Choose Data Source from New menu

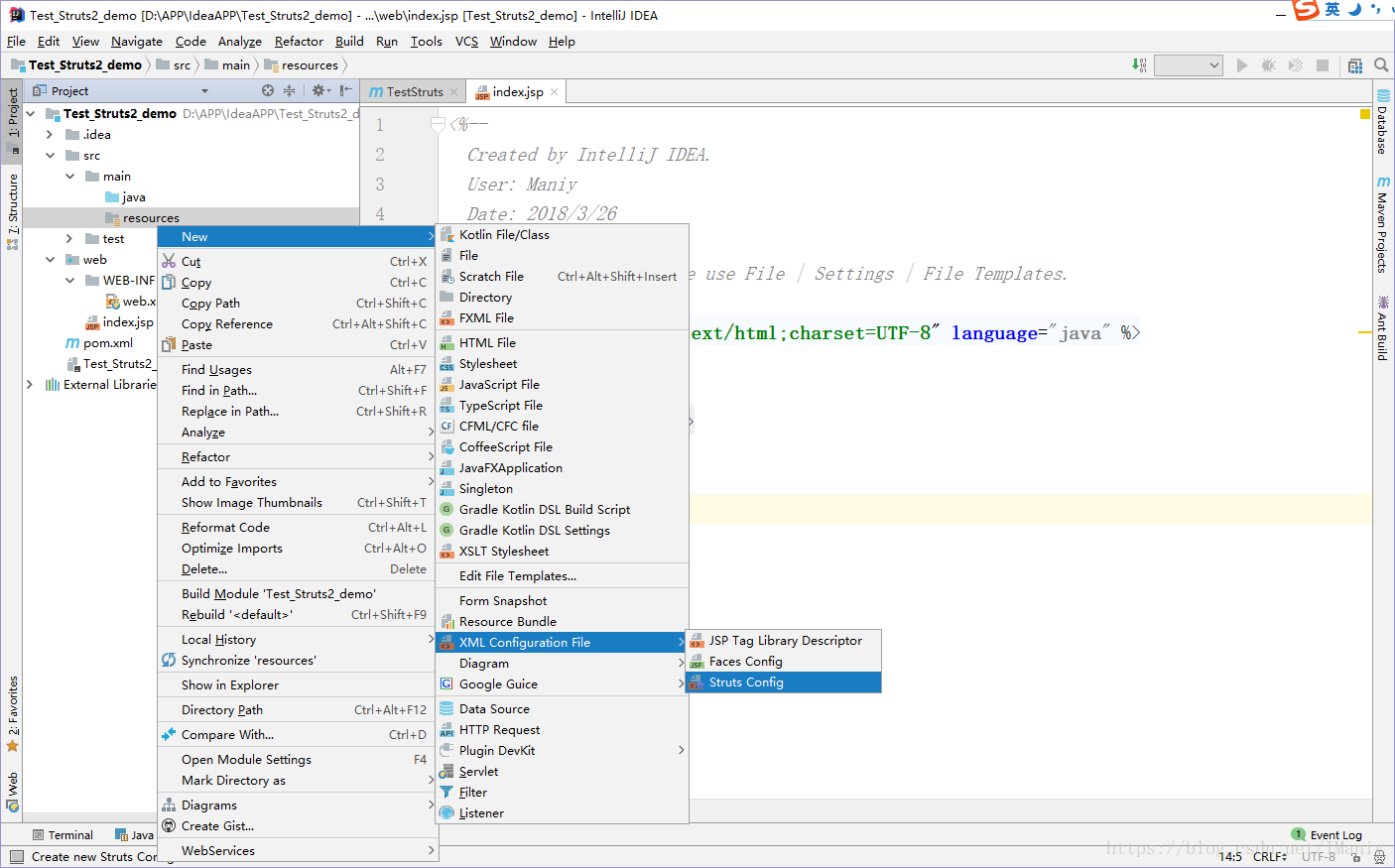[x=562, y=709]
